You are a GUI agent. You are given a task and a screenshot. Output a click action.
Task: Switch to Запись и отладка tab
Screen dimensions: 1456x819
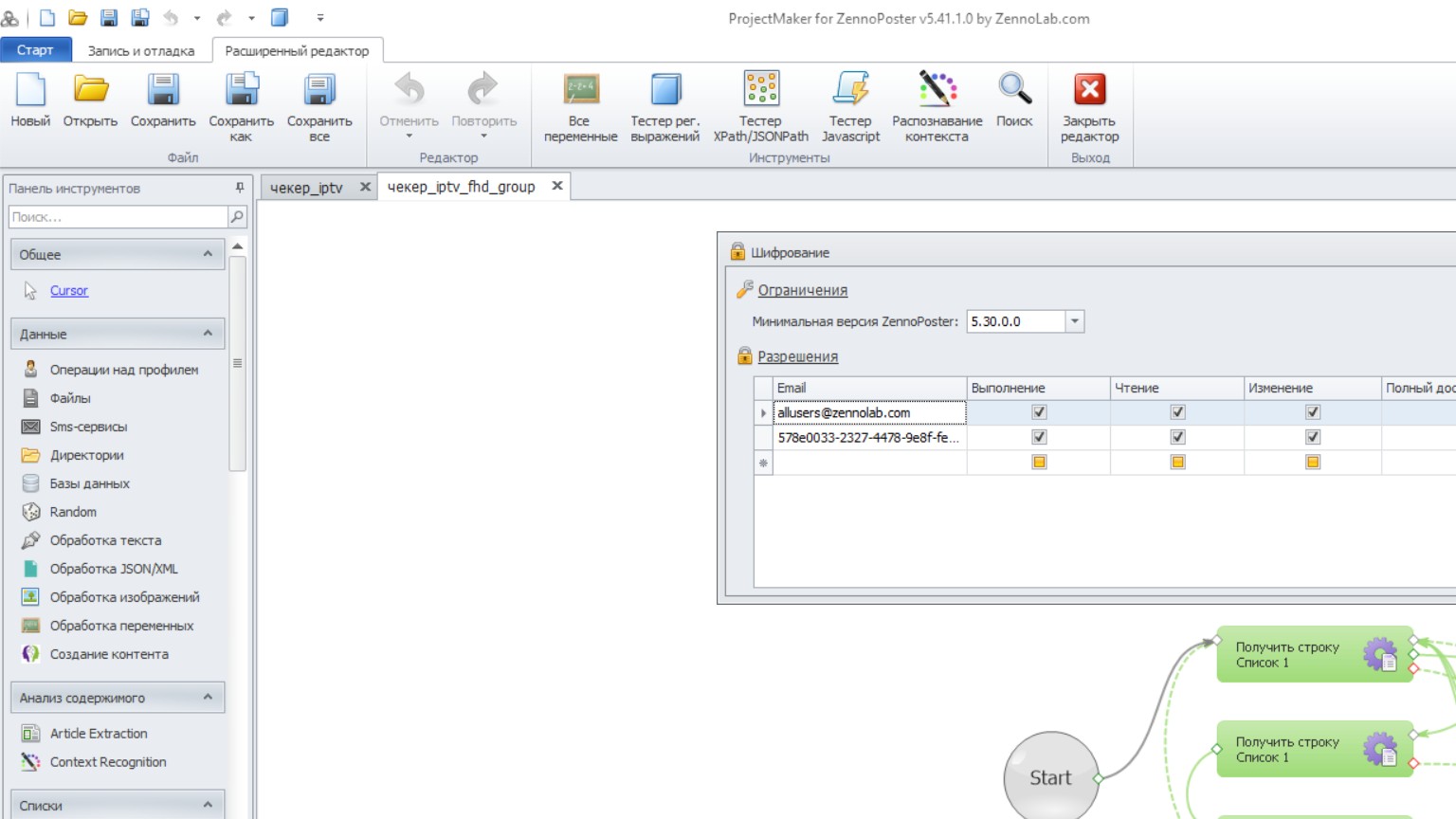point(141,51)
